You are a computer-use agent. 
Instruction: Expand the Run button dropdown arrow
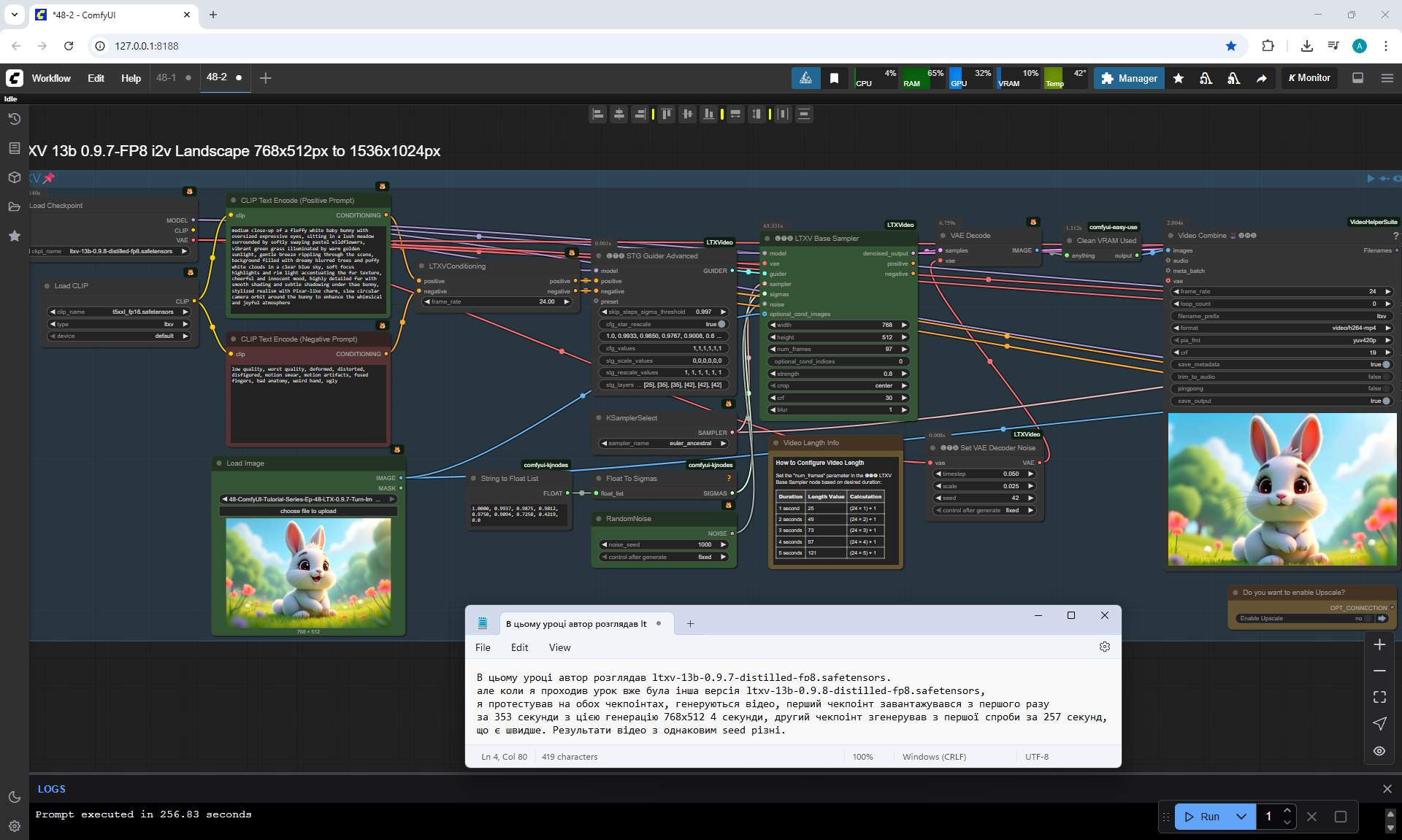[1241, 817]
